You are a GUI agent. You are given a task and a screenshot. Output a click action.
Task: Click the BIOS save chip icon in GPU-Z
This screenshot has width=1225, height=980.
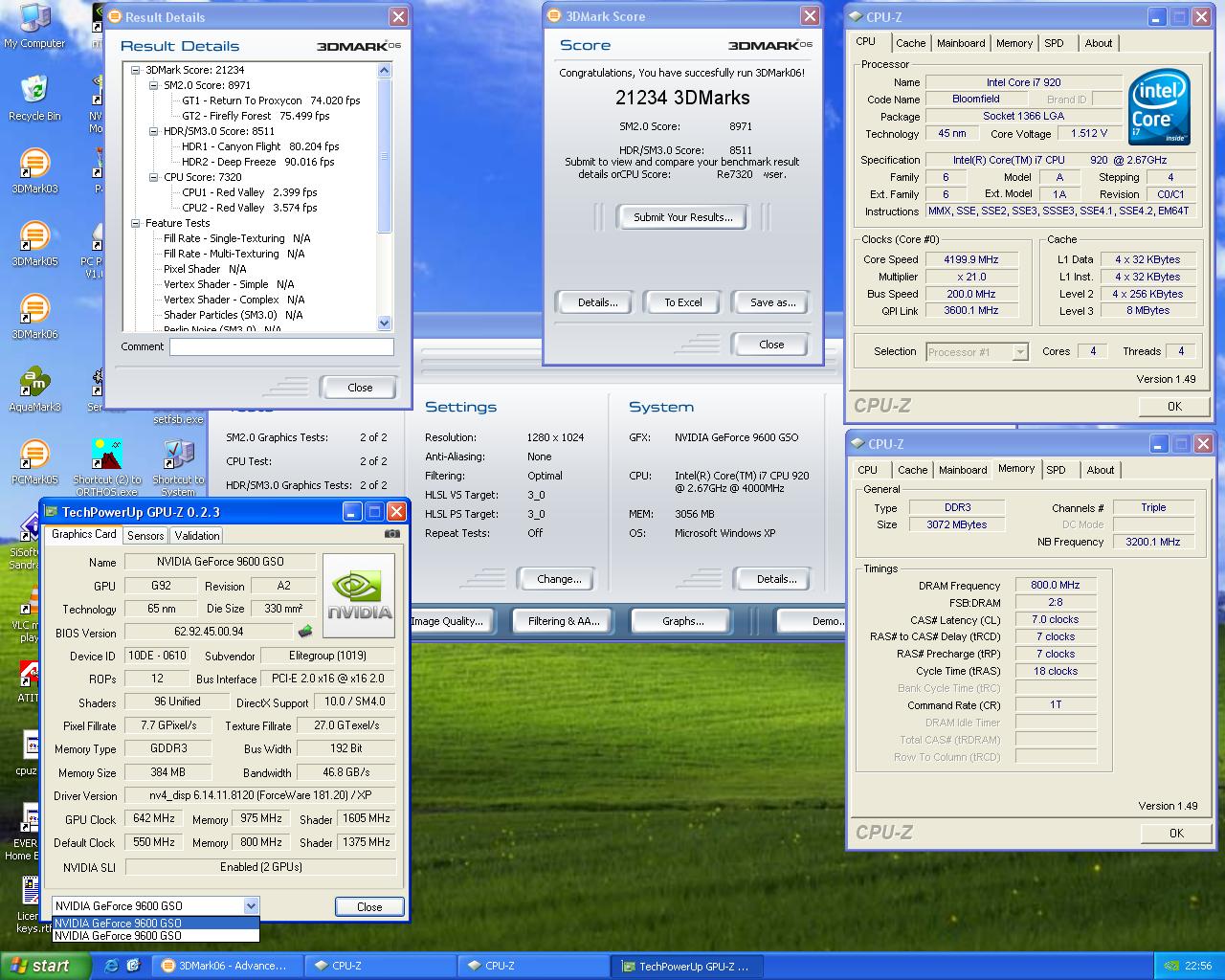click(x=305, y=632)
